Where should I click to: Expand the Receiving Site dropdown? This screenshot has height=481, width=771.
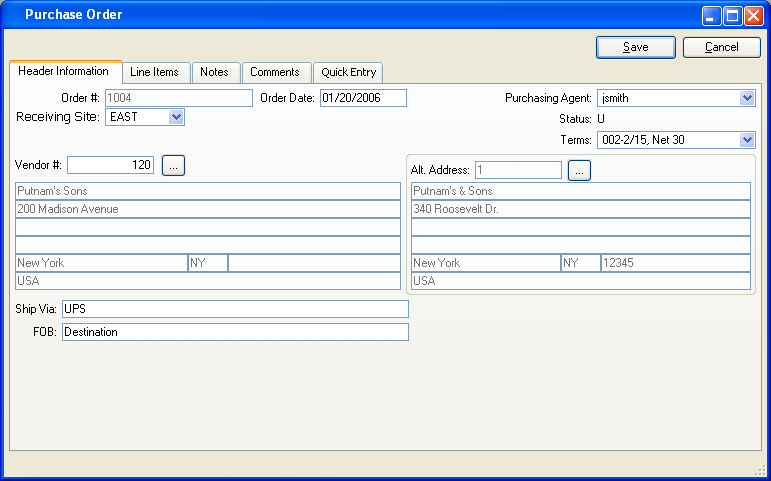click(x=176, y=117)
